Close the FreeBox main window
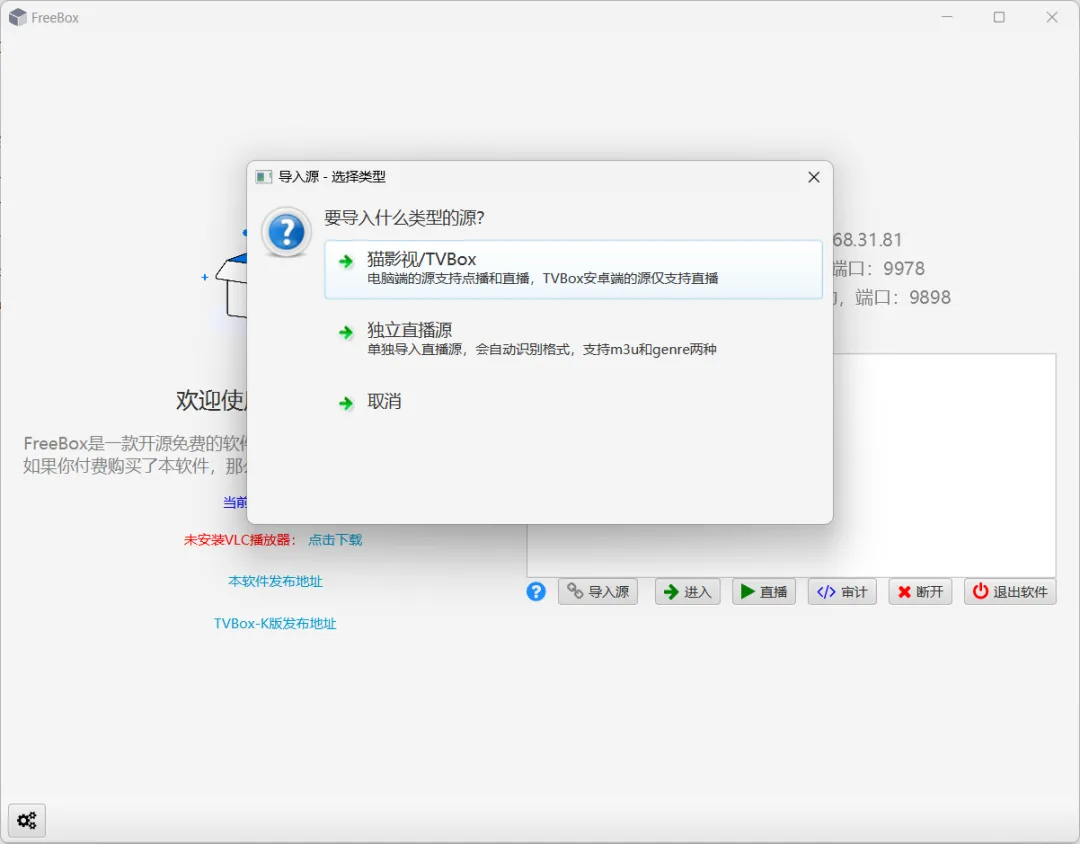The image size is (1080, 844). click(1052, 17)
